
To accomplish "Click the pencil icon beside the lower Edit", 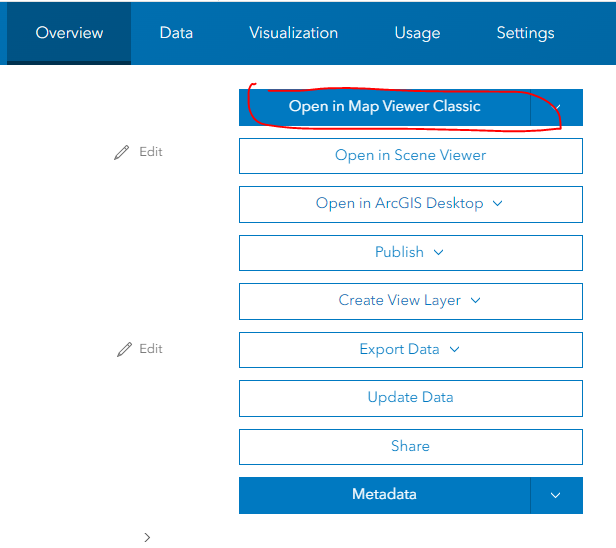I will 124,349.
